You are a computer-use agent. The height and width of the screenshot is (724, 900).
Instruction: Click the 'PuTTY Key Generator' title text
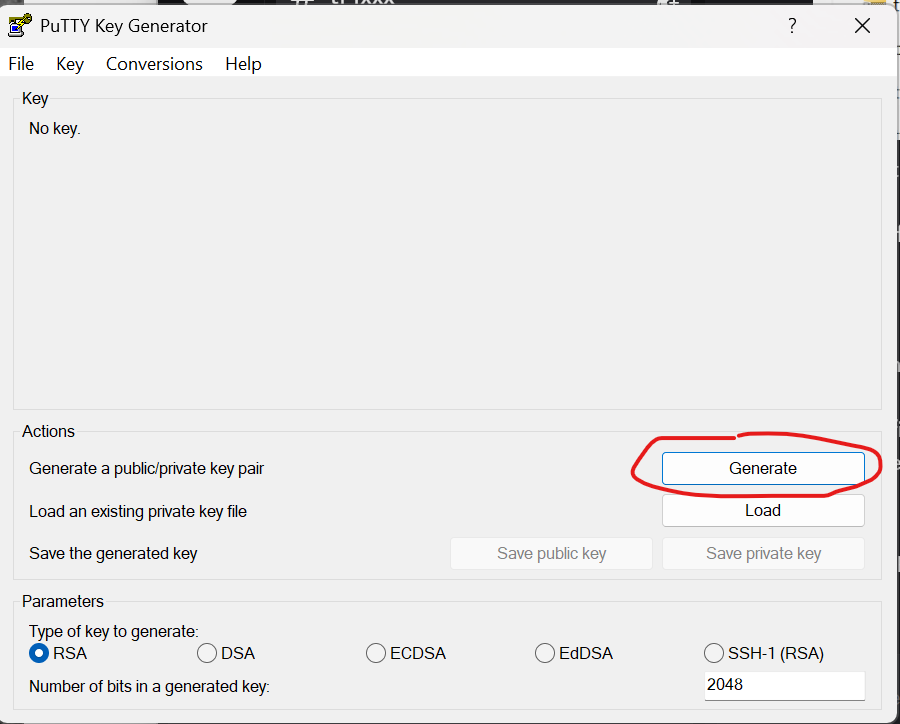124,26
